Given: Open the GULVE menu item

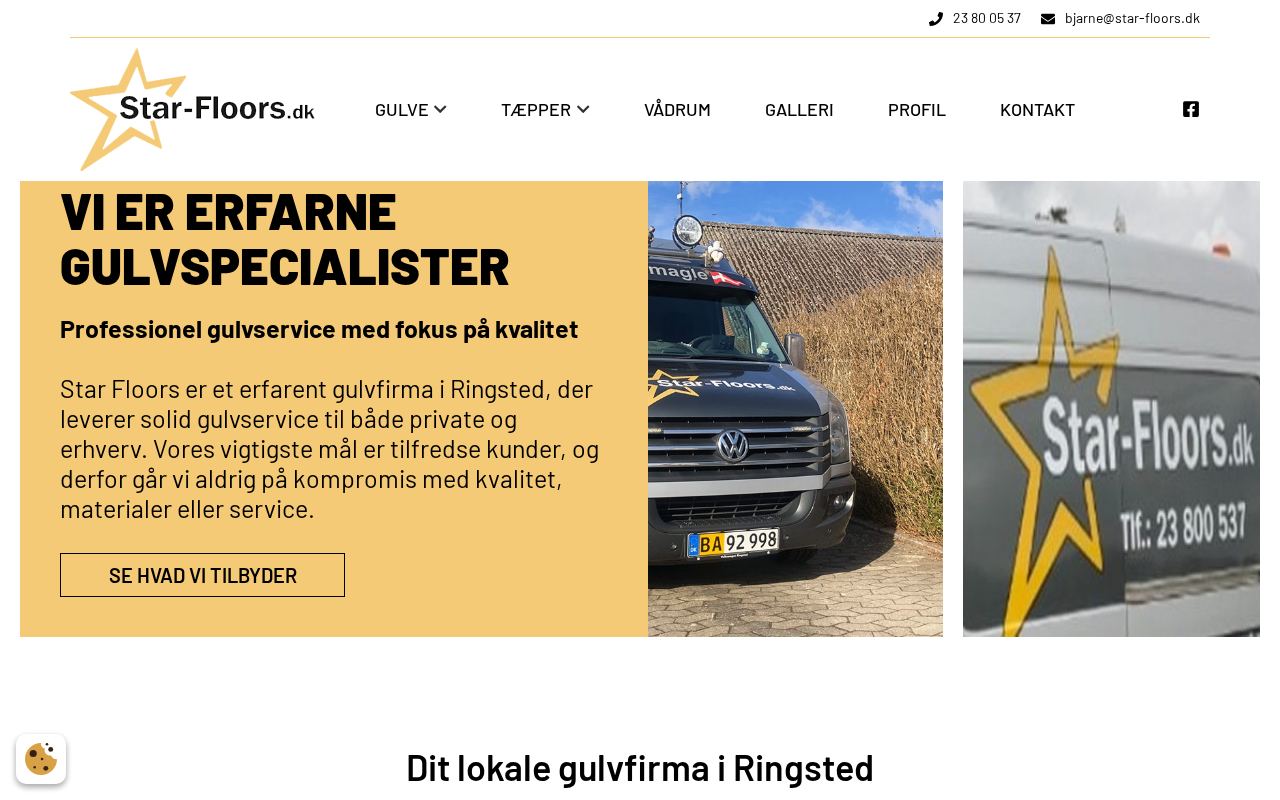Looking at the screenshot, I should pos(402,110).
